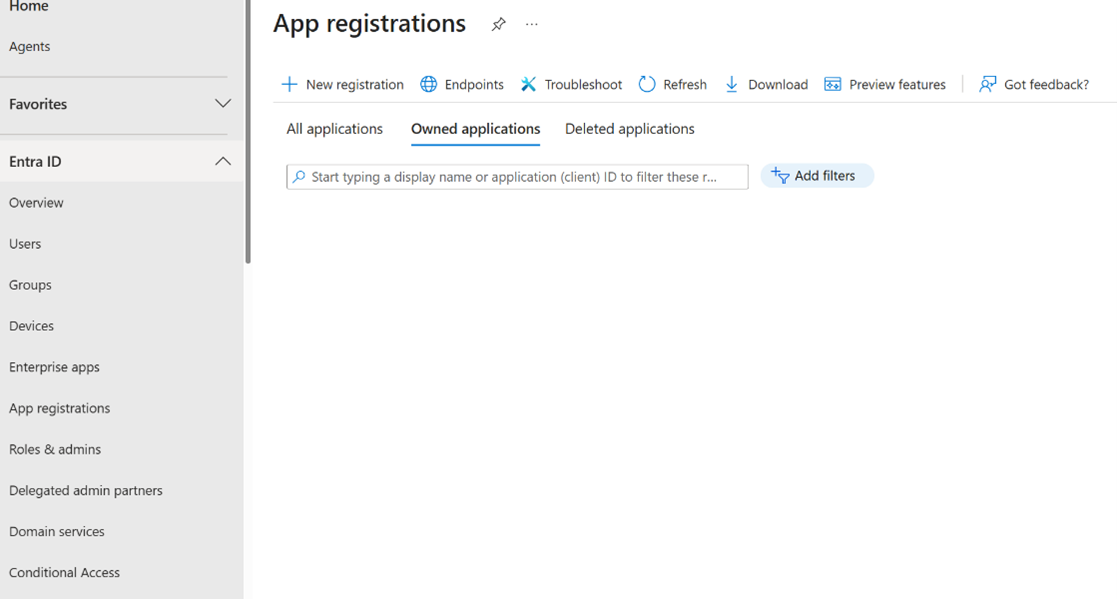Go to Conditional Access in sidebar
The width and height of the screenshot is (1117, 599).
pos(64,573)
